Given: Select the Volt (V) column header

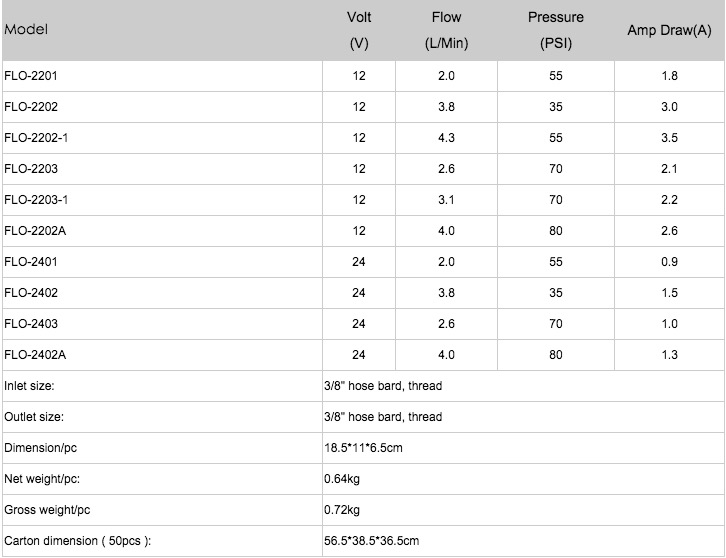Looking at the screenshot, I should (x=359, y=30).
